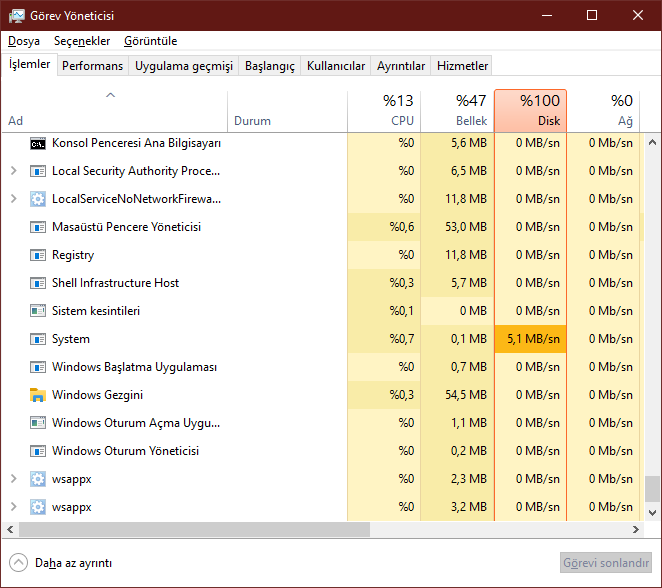Click the vertical scrollbar down arrow
The width and height of the screenshot is (662, 588).
pos(652,513)
